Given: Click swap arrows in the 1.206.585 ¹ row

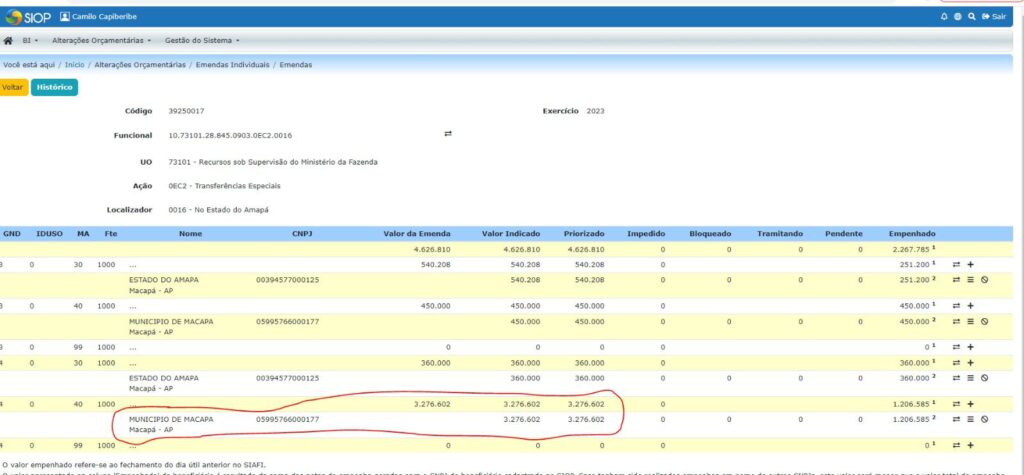Looking at the screenshot, I should [x=956, y=404].
